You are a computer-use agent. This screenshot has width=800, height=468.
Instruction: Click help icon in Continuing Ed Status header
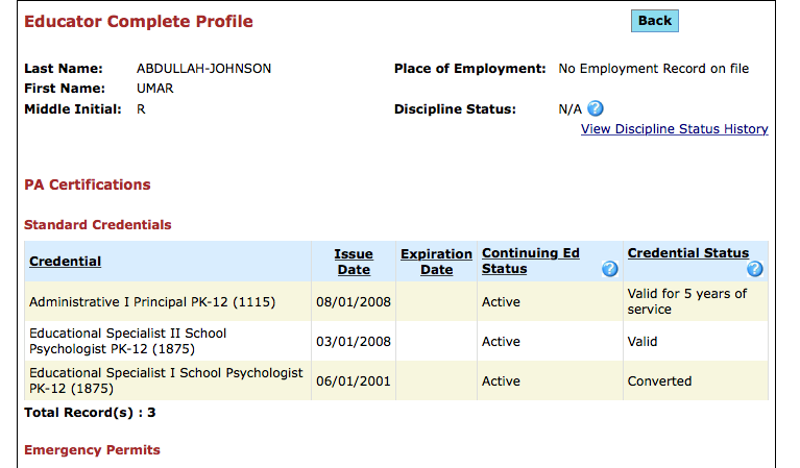point(610,269)
